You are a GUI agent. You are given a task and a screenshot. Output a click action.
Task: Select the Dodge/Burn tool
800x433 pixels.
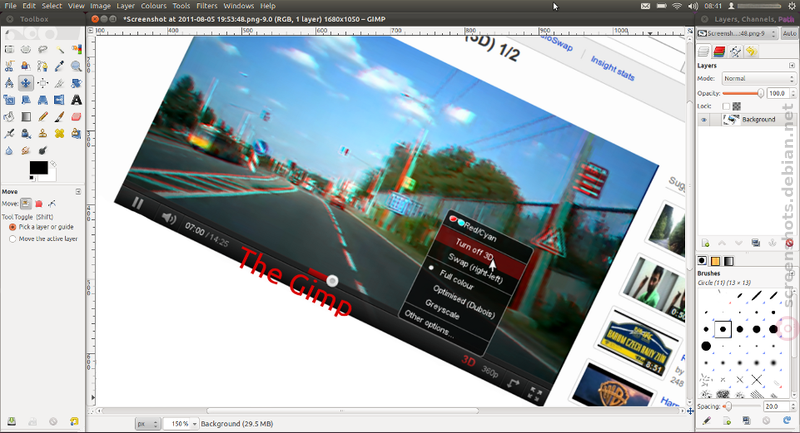(x=42, y=150)
